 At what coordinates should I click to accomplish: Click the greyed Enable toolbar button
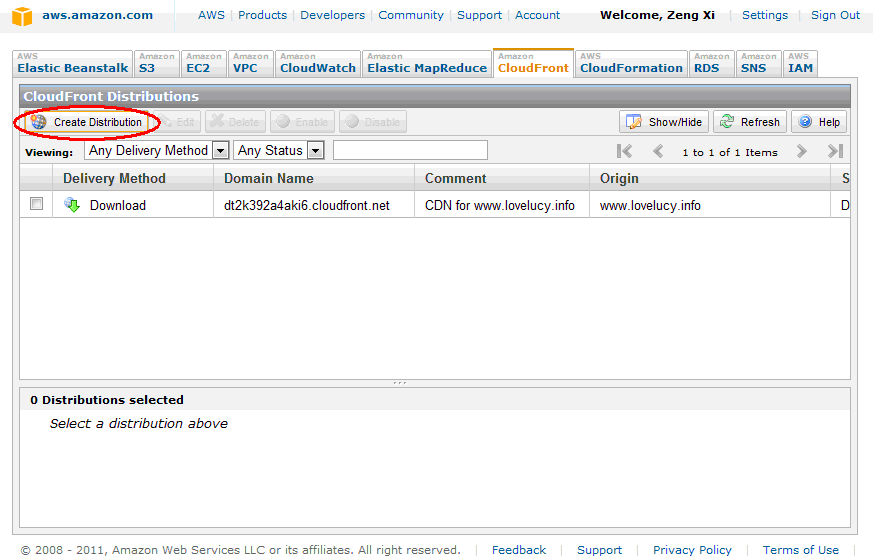[x=302, y=122]
